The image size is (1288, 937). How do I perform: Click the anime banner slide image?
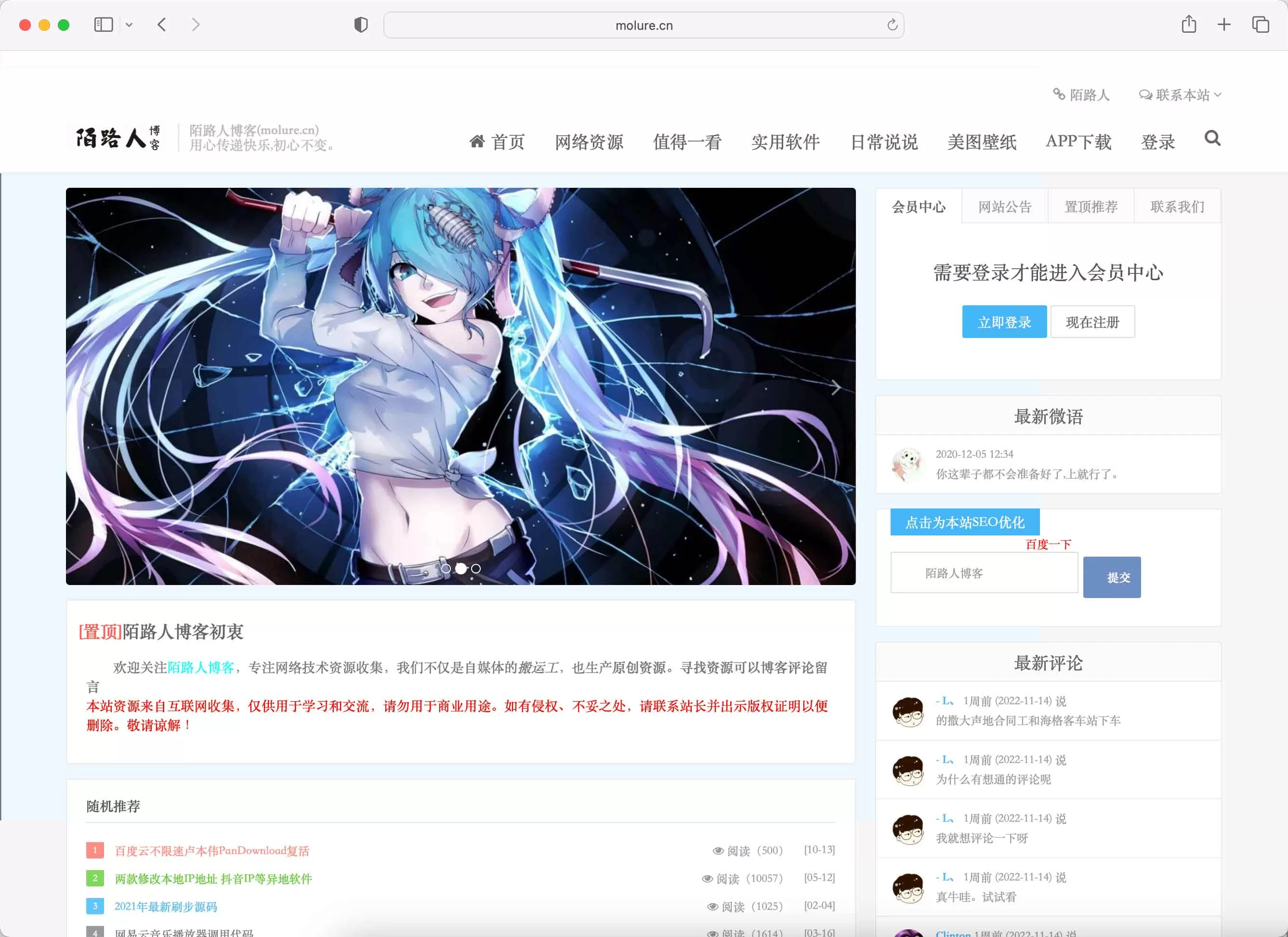click(x=460, y=386)
